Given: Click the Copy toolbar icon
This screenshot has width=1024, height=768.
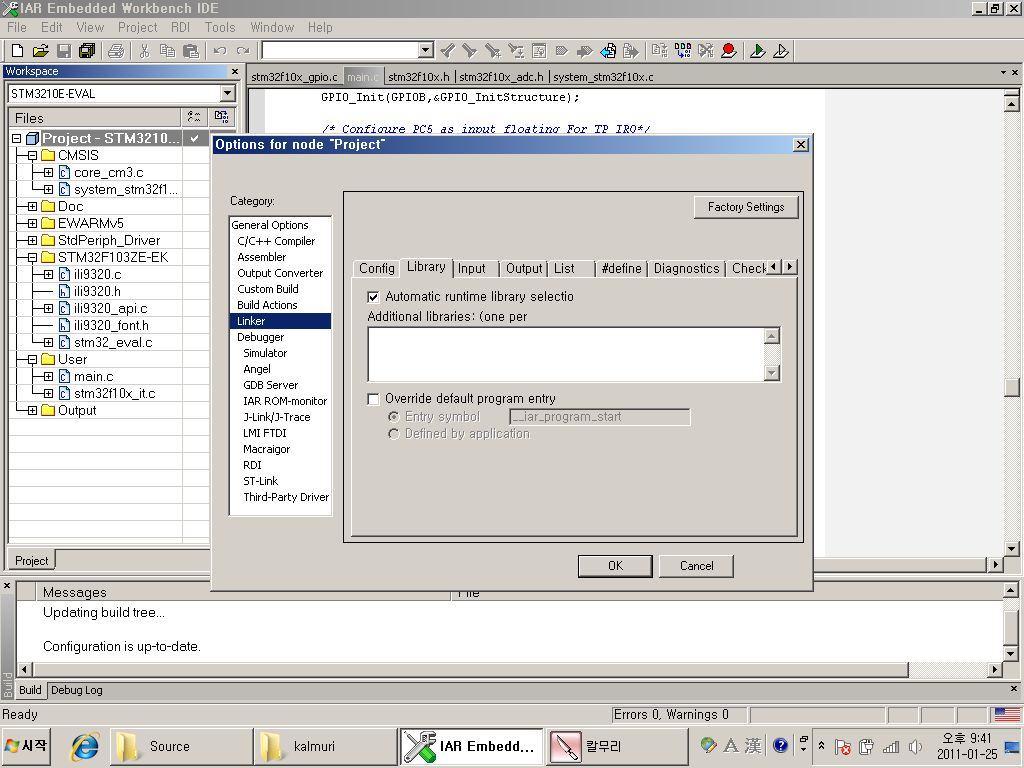Looking at the screenshot, I should (167, 50).
